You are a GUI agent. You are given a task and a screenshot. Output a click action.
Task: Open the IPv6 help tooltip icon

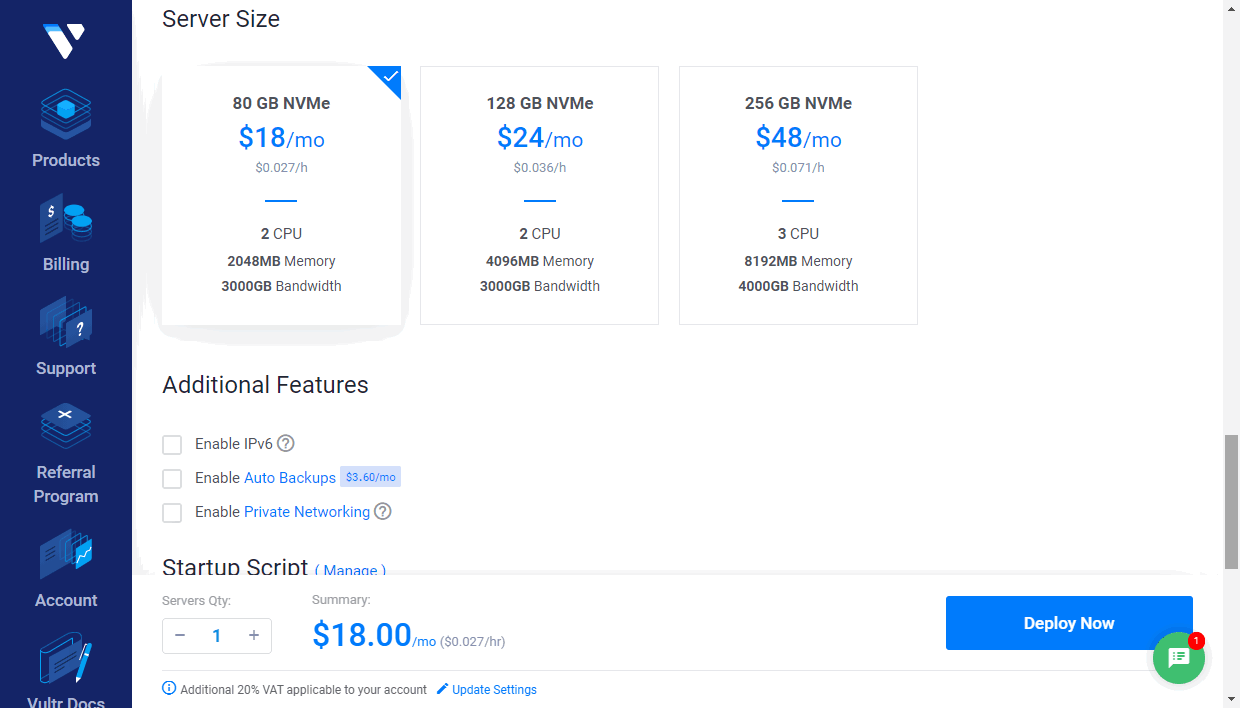[x=285, y=443]
